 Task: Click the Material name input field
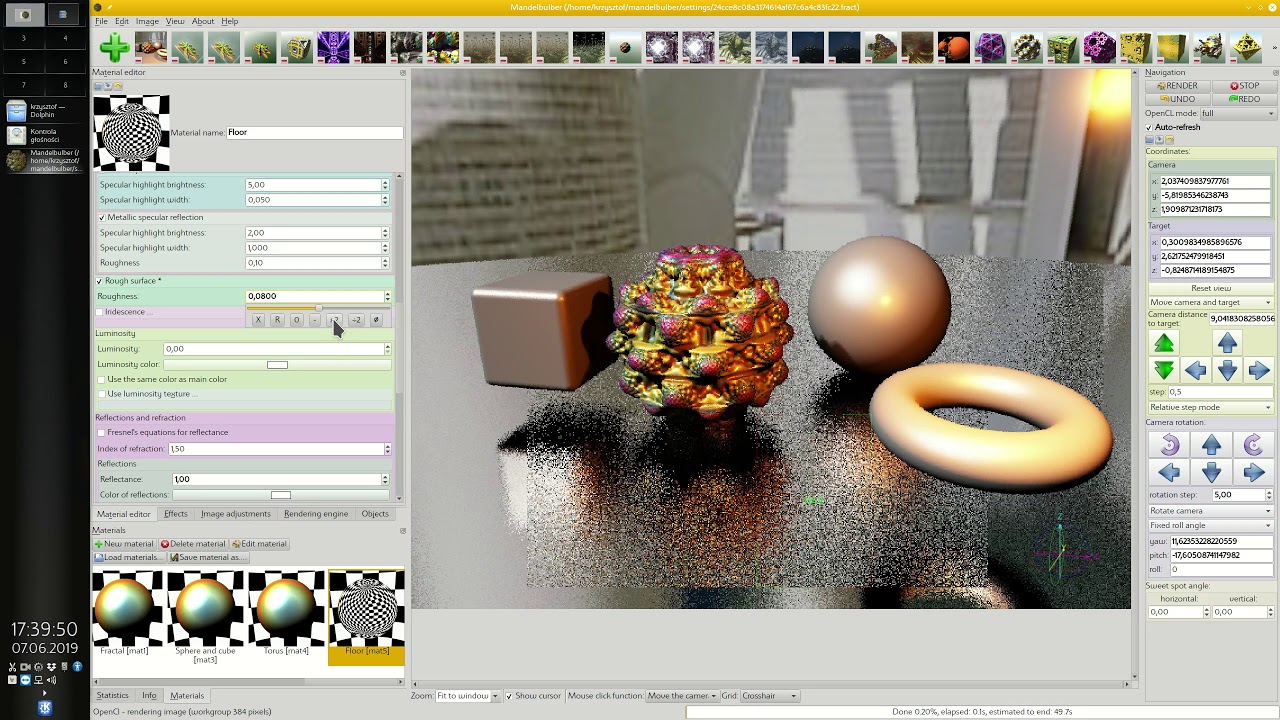(x=314, y=132)
